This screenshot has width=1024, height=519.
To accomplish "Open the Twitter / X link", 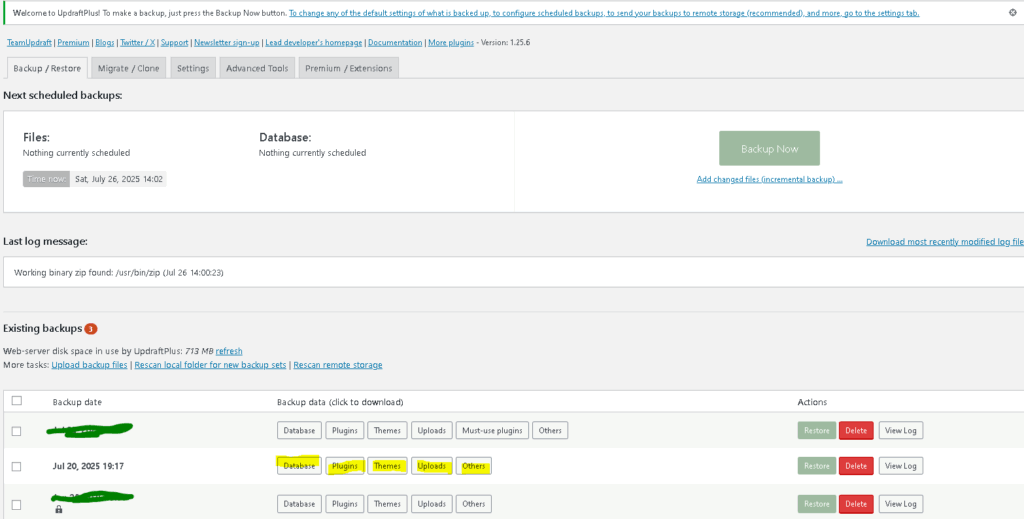I will click(x=137, y=42).
